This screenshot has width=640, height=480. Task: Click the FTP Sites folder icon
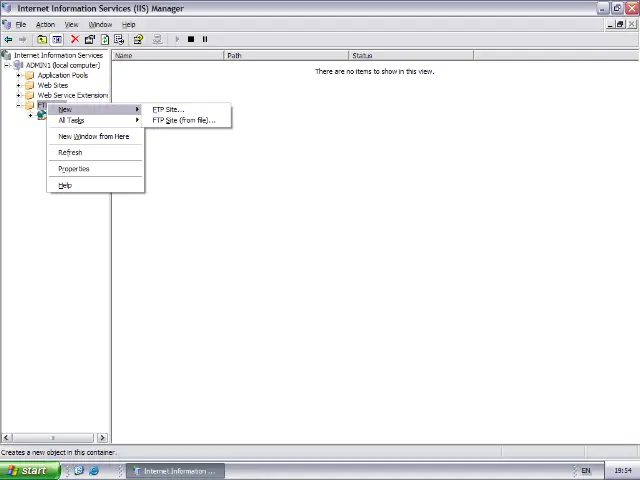click(x=29, y=105)
